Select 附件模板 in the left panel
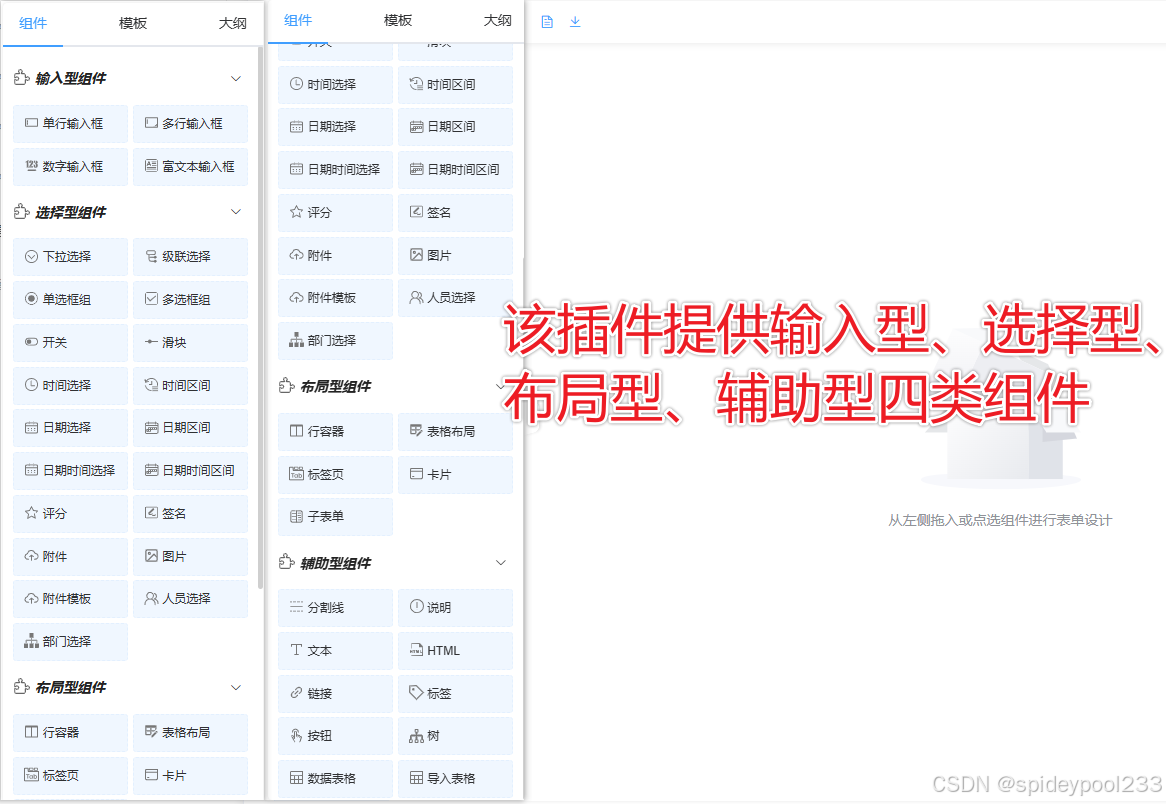This screenshot has width=1166, height=804. pos(71,599)
